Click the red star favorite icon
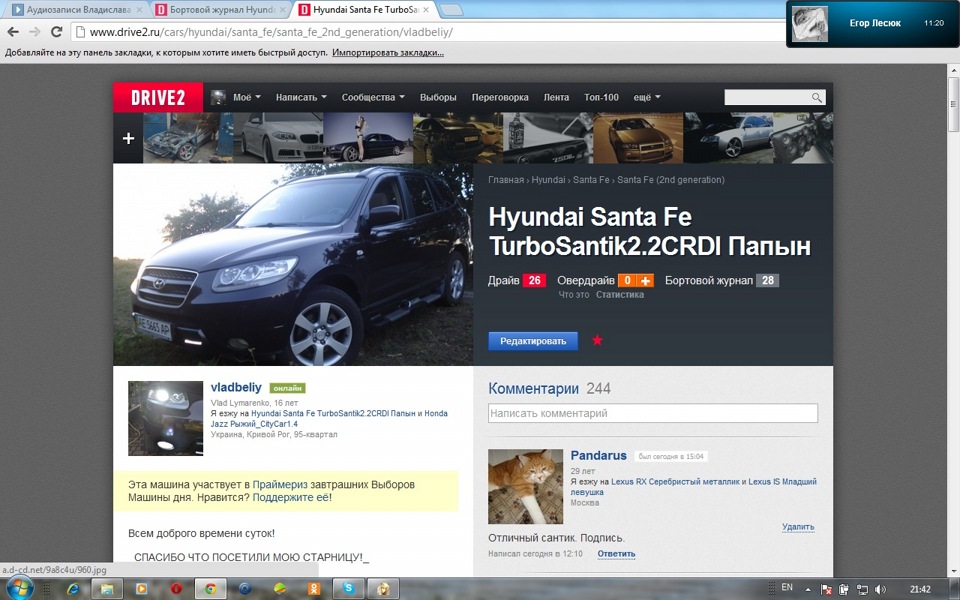The height and width of the screenshot is (600, 960). (597, 340)
